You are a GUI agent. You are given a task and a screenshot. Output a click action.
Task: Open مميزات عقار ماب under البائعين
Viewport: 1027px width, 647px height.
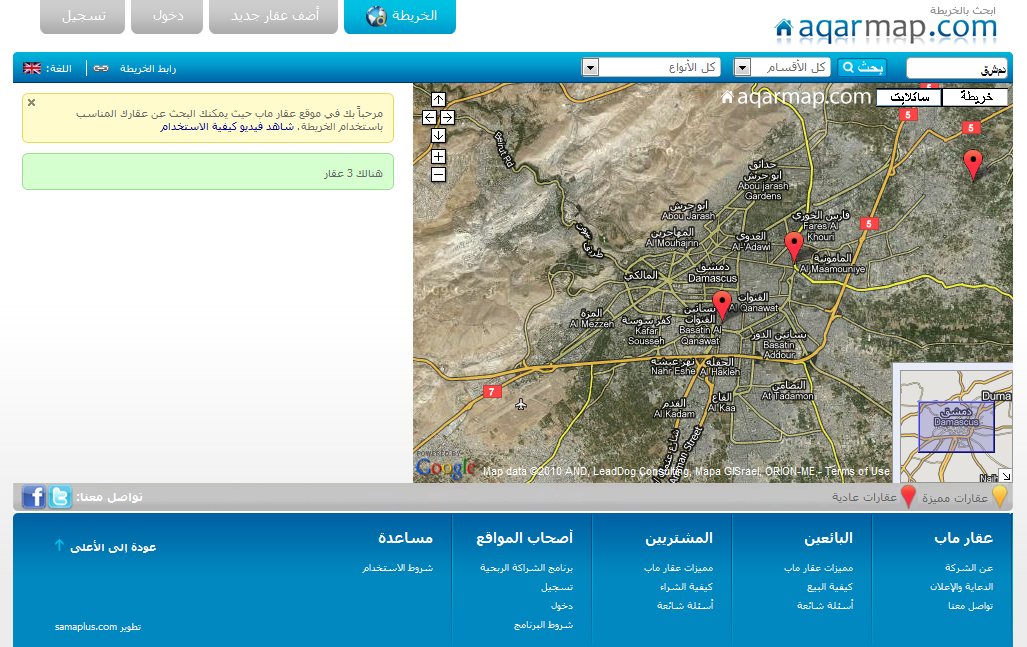[819, 568]
